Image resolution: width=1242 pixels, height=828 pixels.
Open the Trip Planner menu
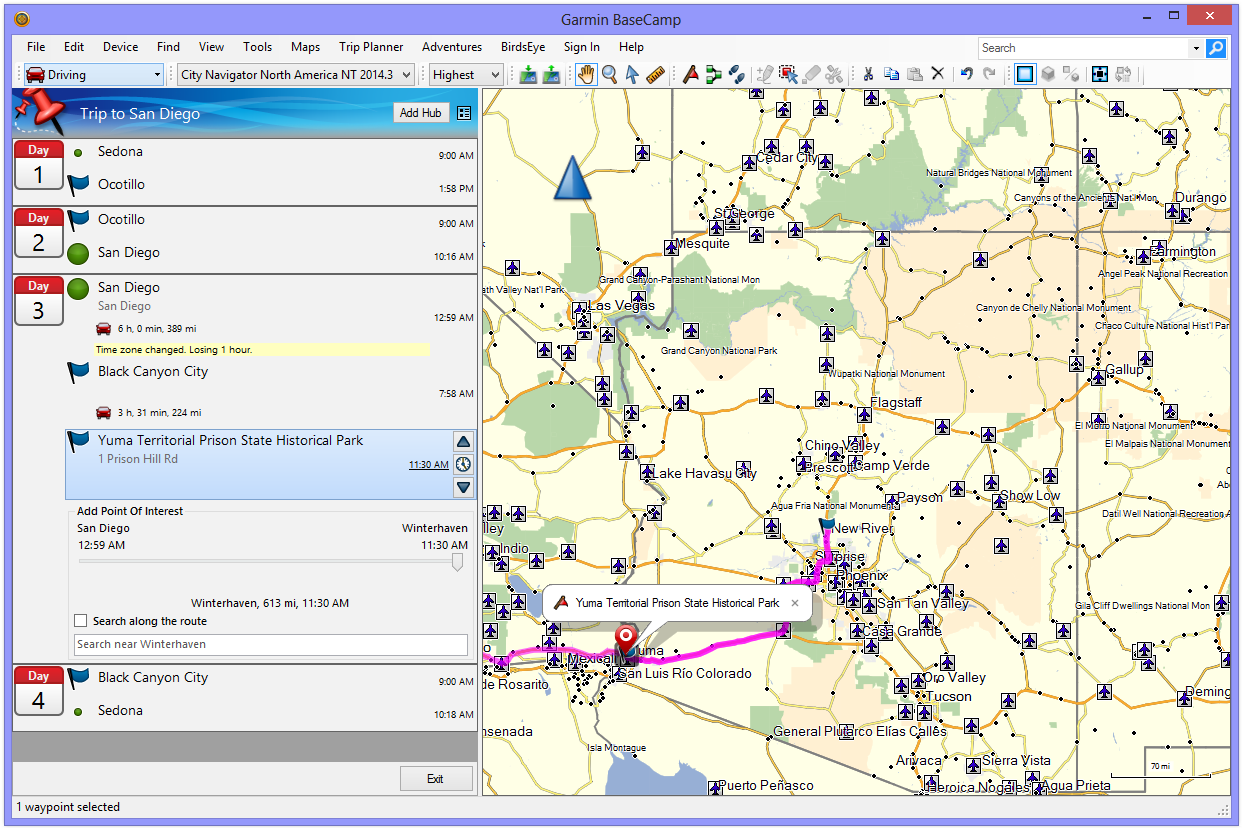click(371, 47)
